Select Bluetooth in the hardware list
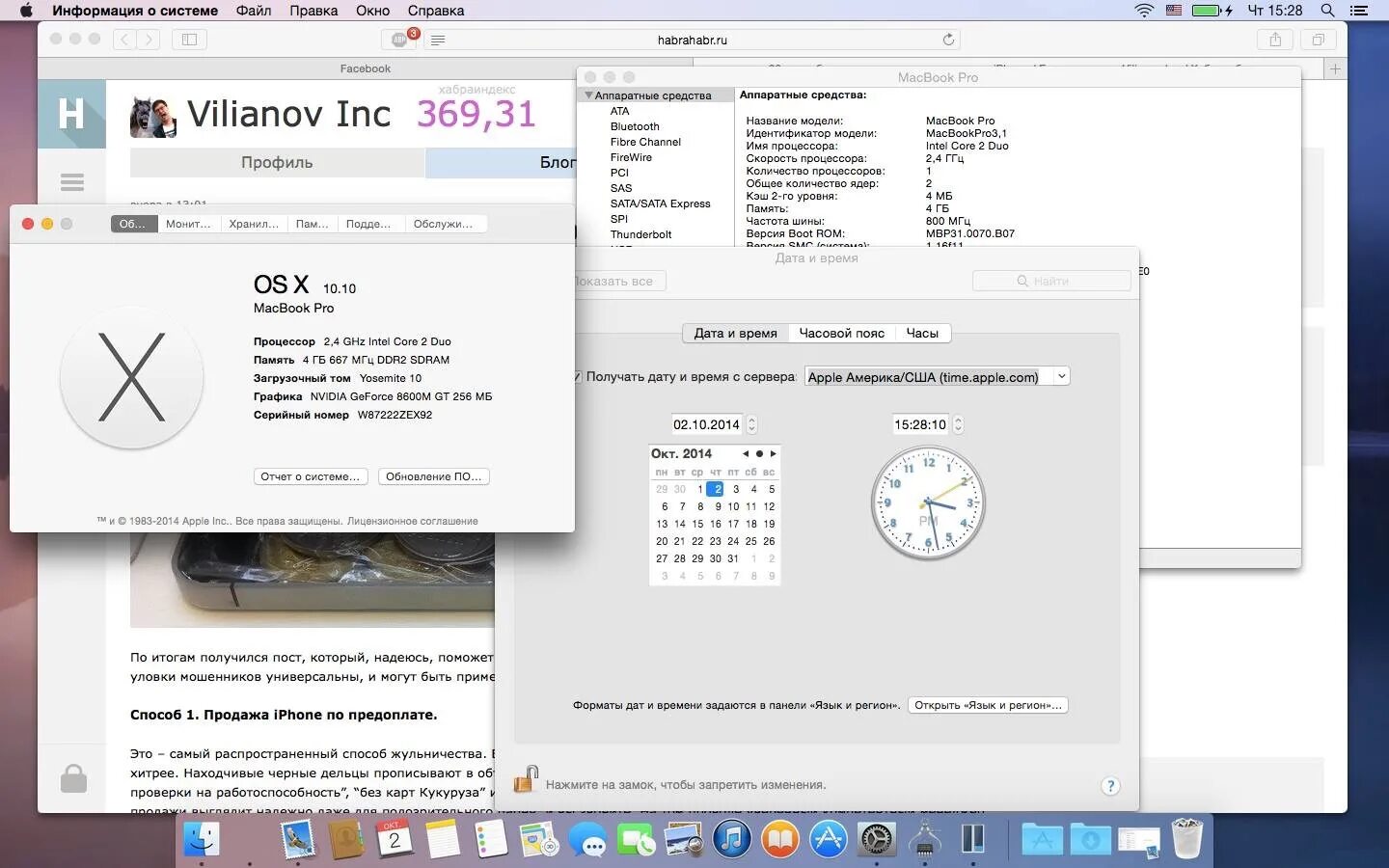This screenshot has width=1389, height=868. click(635, 126)
